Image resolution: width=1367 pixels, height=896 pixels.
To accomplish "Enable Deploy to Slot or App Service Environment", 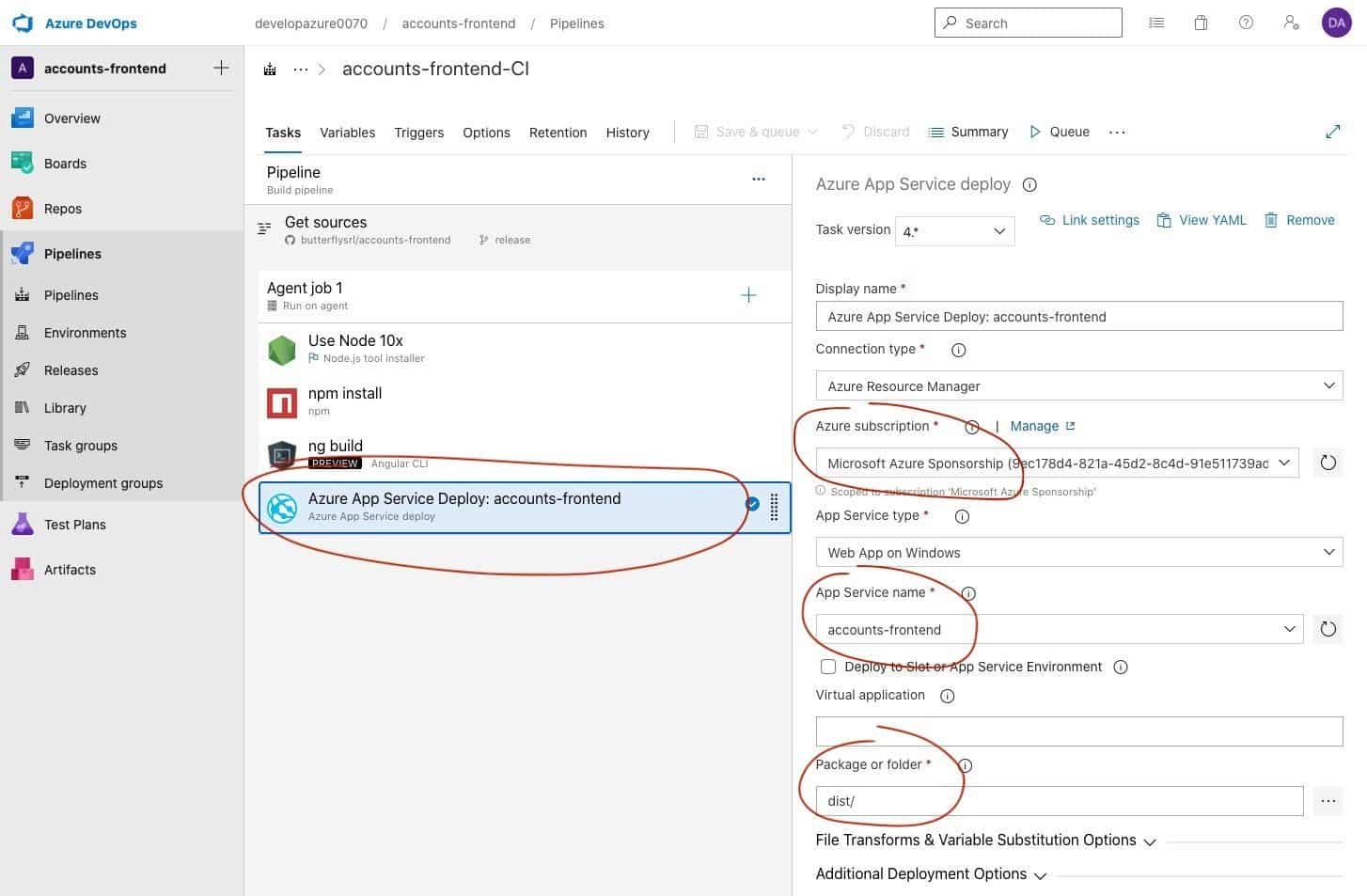I will click(828, 667).
